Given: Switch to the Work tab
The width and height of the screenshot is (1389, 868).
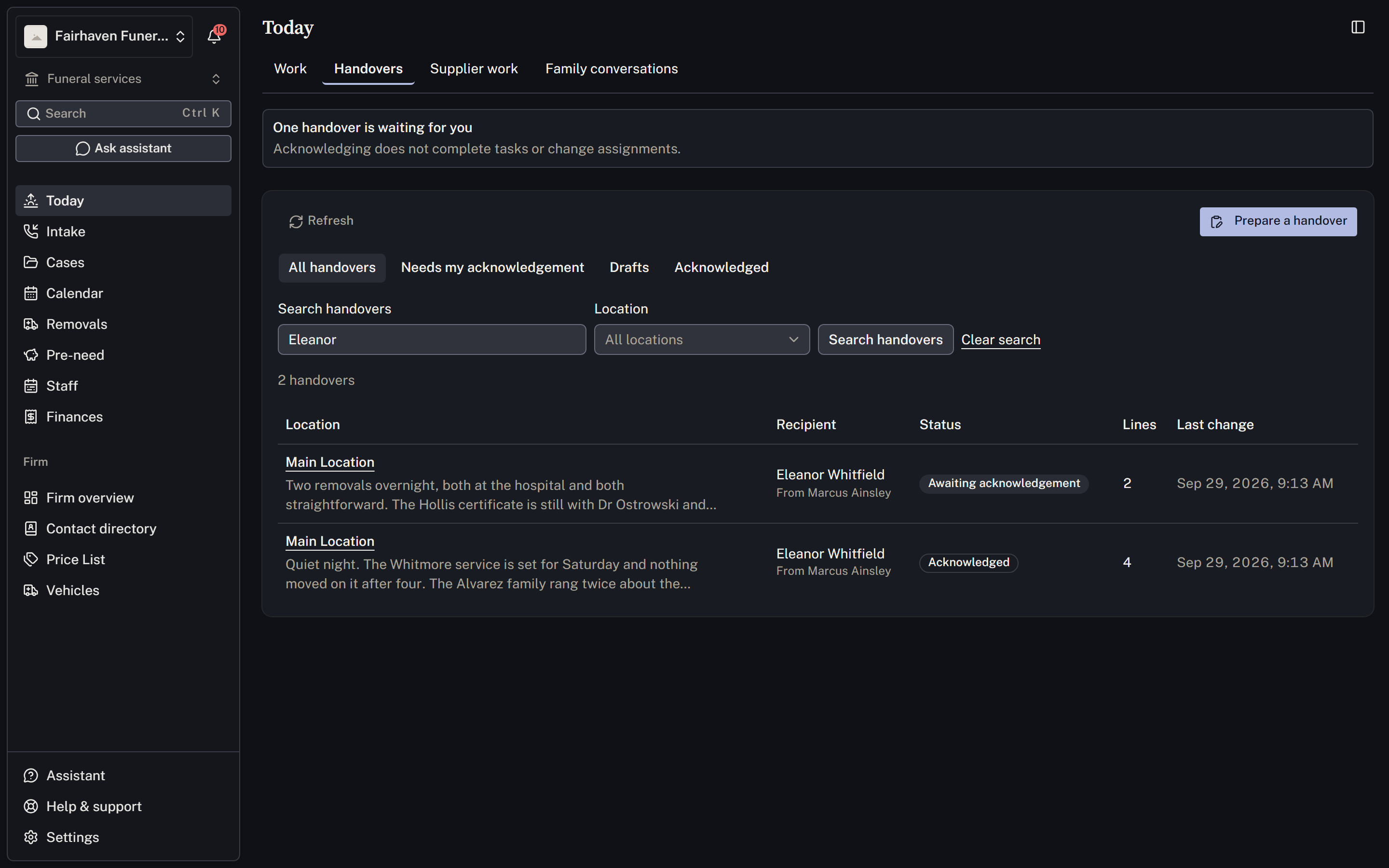Looking at the screenshot, I should point(290,69).
